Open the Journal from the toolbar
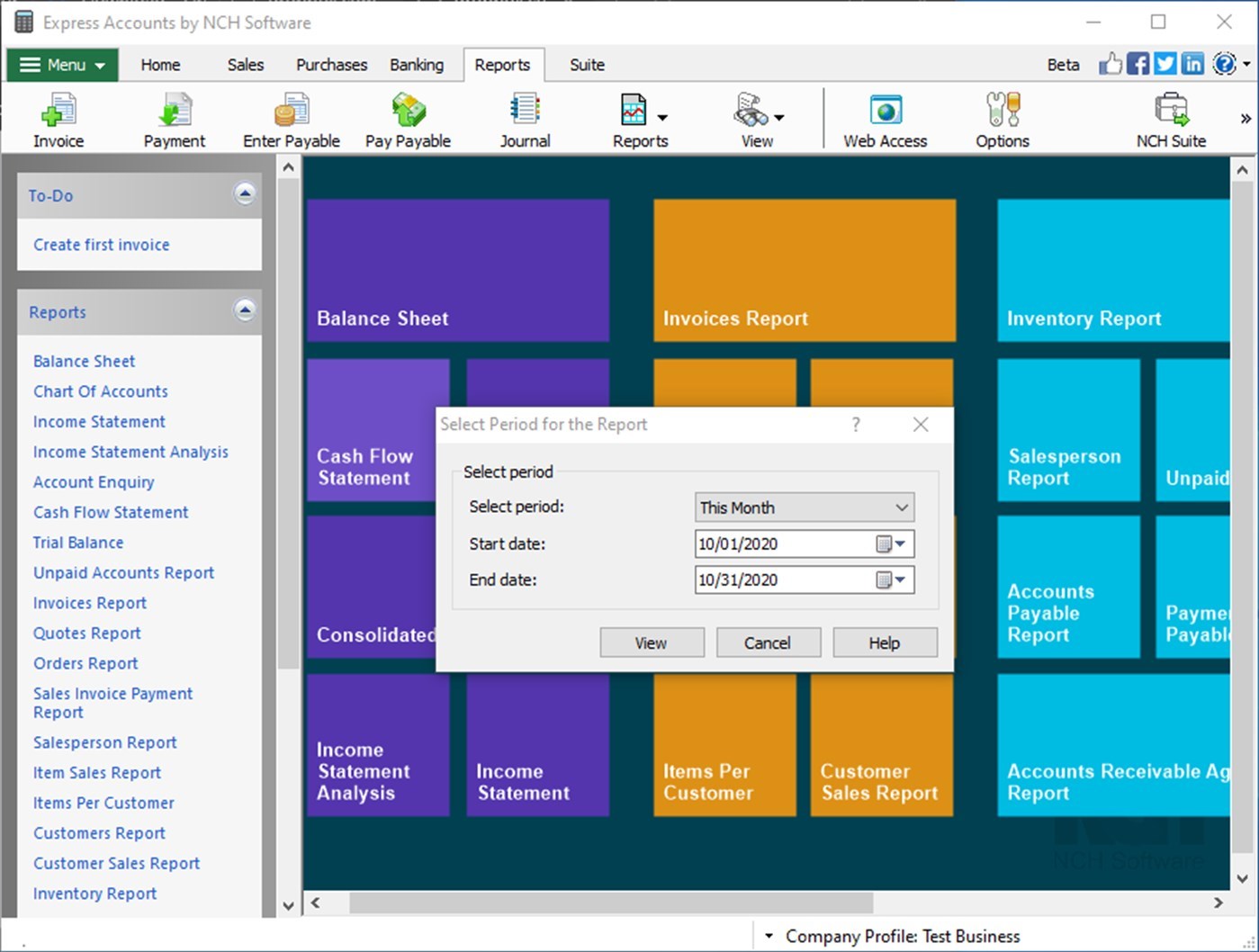This screenshot has height=952, width=1259. (524, 118)
